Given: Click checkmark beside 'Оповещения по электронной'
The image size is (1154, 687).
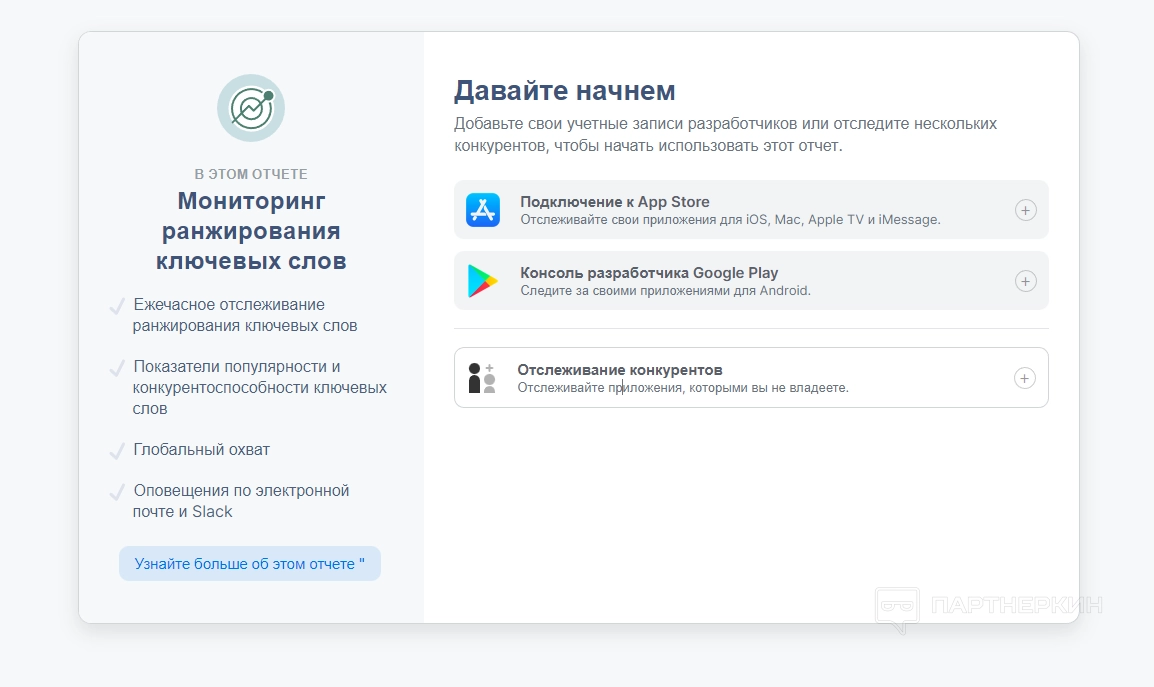Looking at the screenshot, I should pyautogui.click(x=117, y=492).
